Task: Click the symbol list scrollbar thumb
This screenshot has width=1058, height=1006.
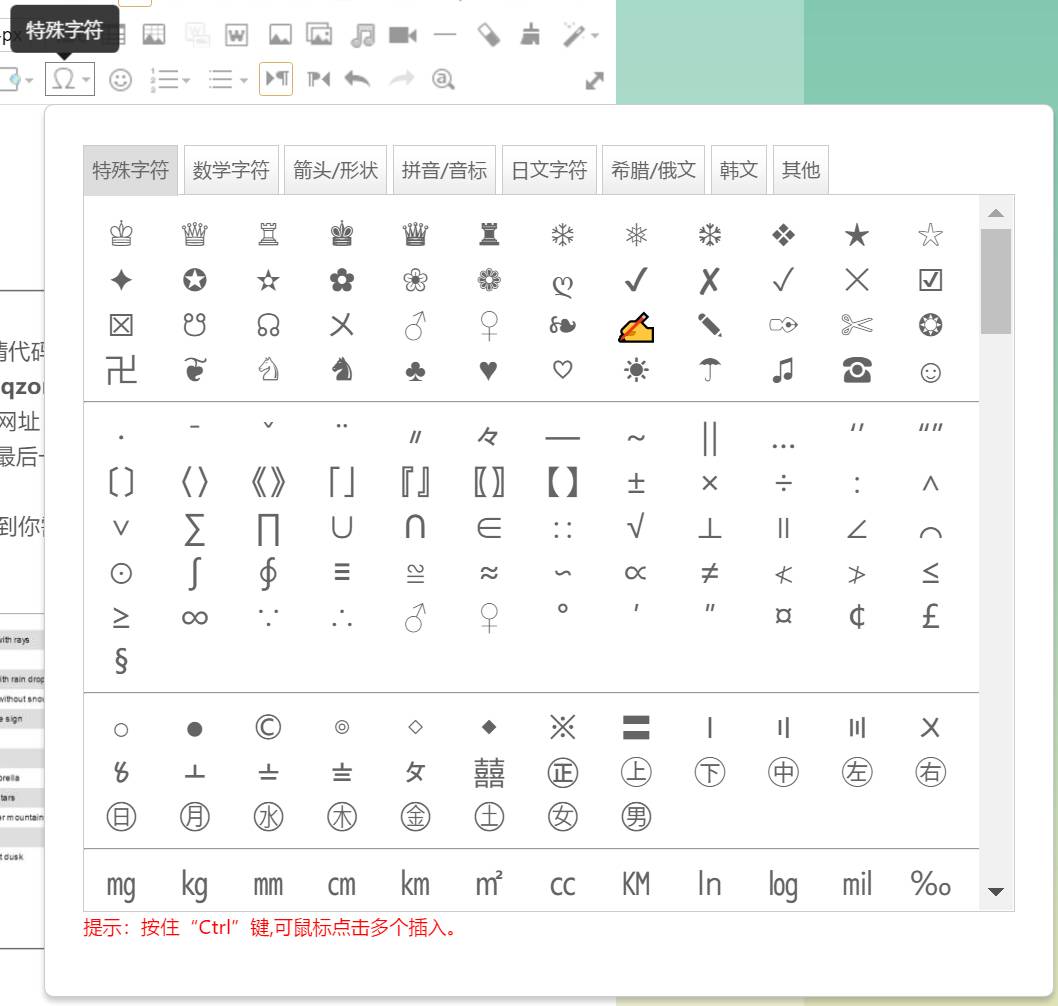Action: point(996,280)
